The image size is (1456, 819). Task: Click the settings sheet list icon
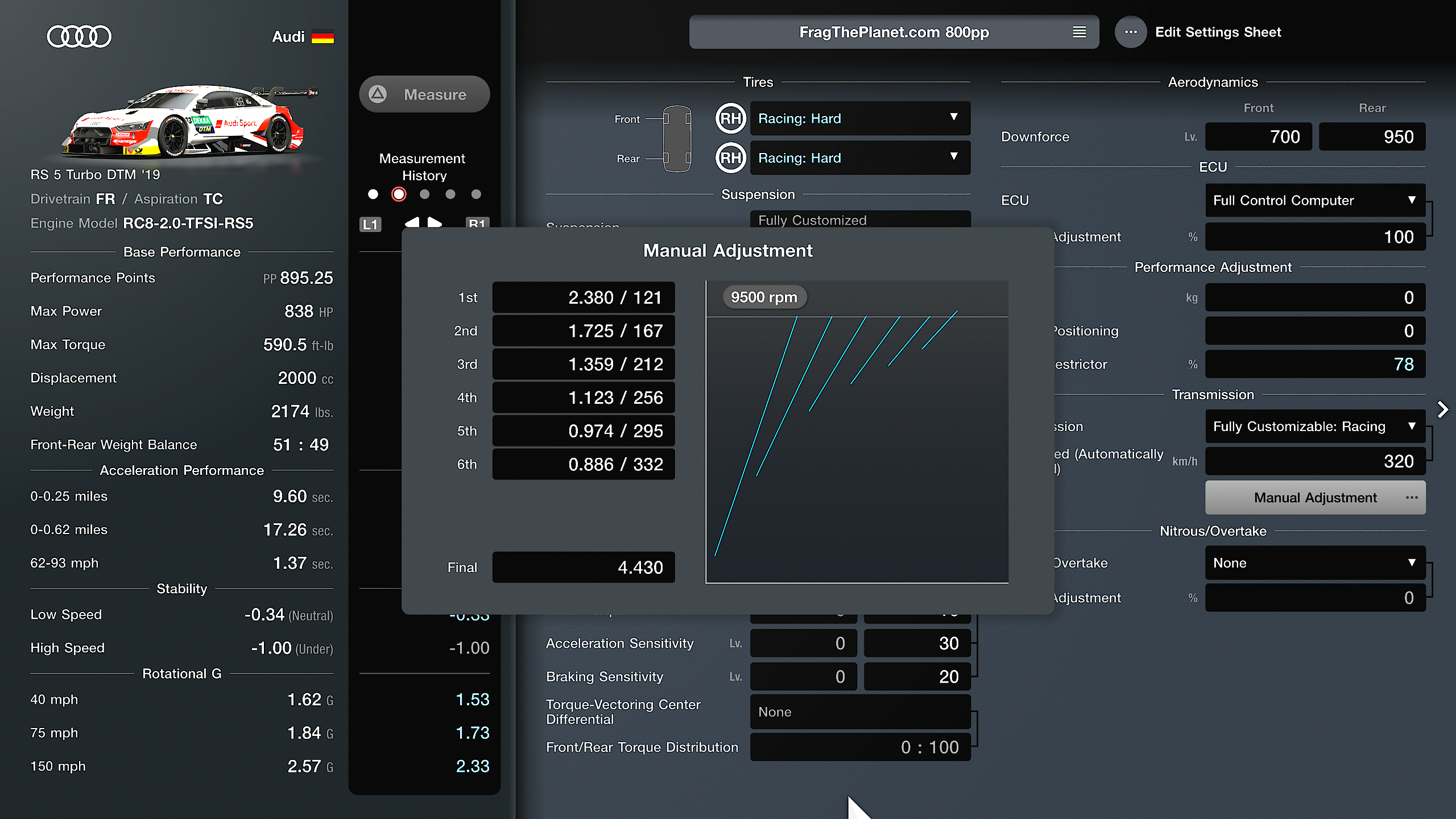(1079, 32)
